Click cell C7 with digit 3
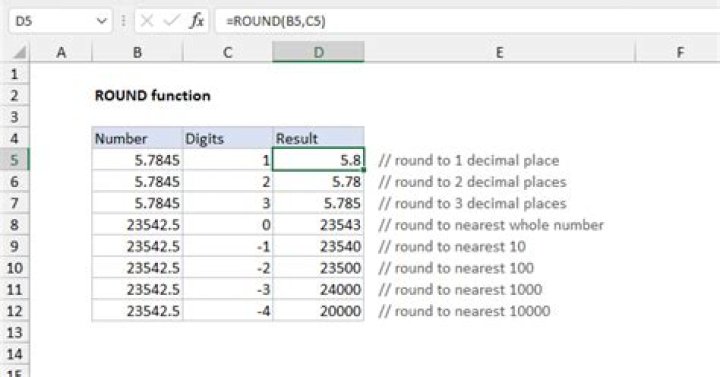This screenshot has height=377, width=720. [227, 203]
